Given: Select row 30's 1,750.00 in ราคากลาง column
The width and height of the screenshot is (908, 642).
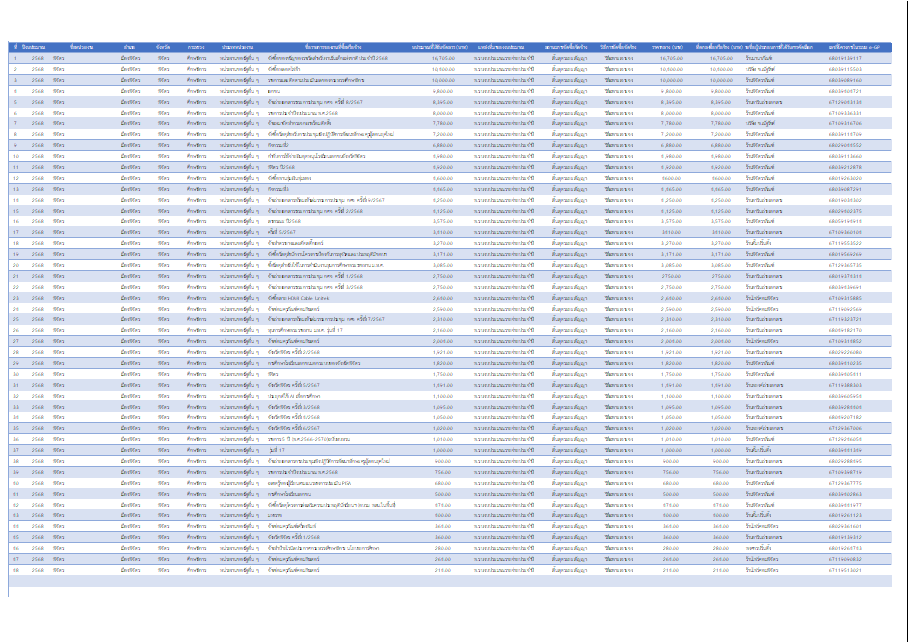Looking at the screenshot, I should 672,374.
